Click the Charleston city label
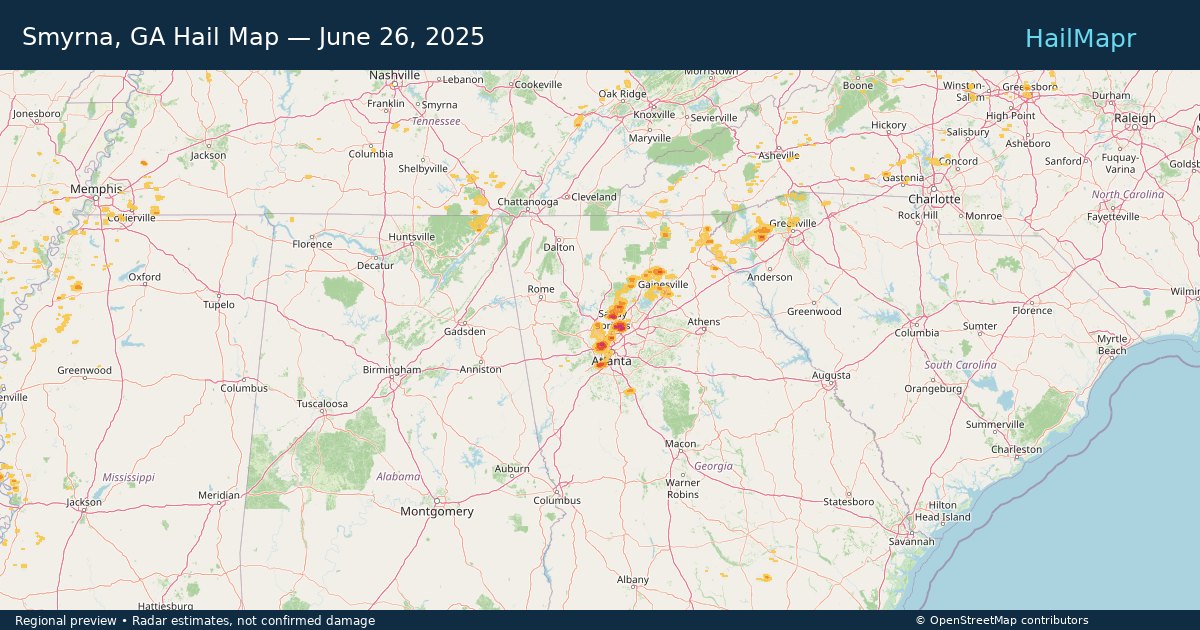Screen dimensions: 1200x630 click(1016, 450)
